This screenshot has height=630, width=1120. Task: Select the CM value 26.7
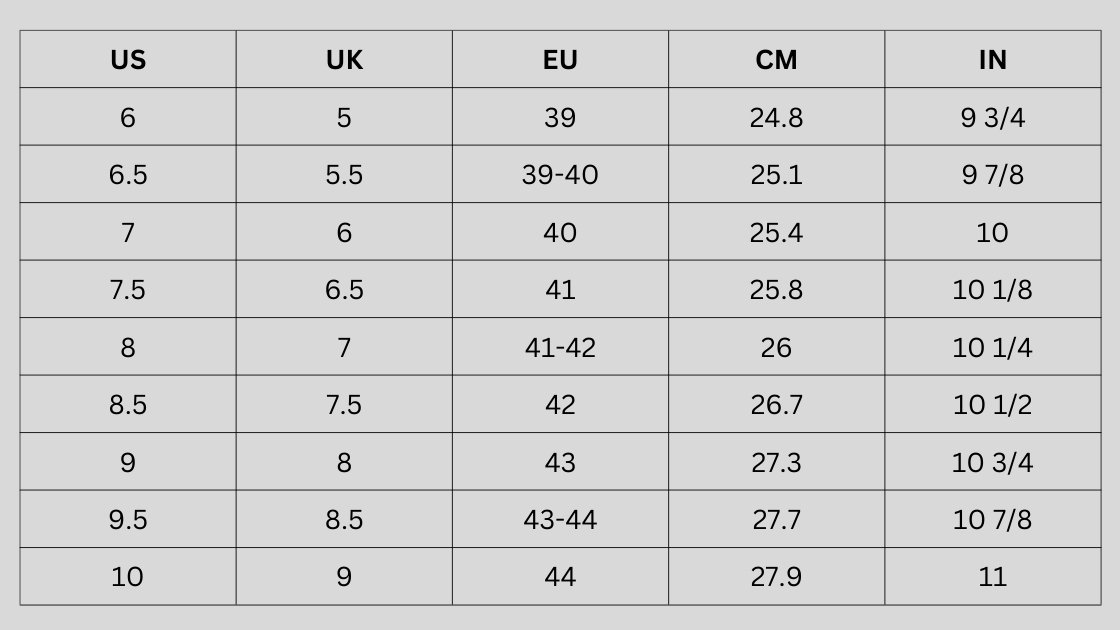[x=776, y=405]
